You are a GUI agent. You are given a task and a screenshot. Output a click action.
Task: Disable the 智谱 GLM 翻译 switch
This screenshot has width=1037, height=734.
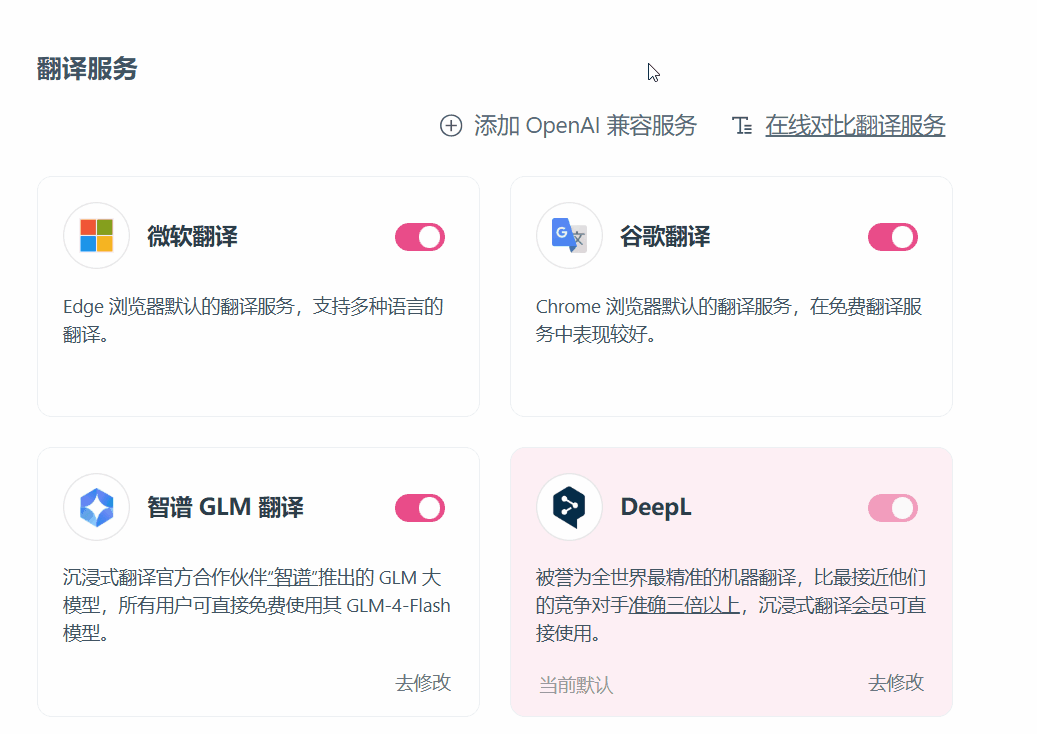[420, 508]
